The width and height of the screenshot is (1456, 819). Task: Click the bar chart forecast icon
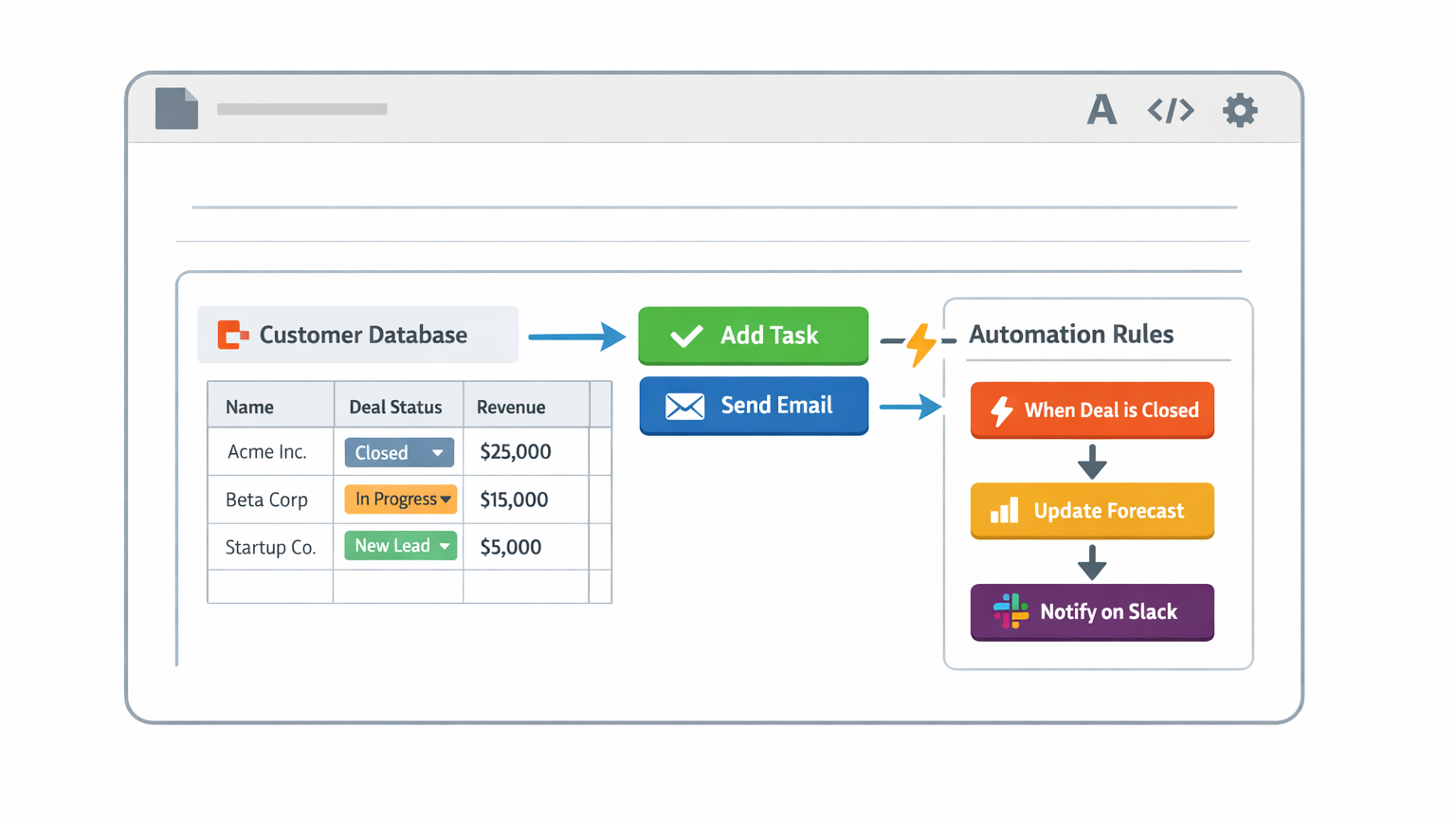click(1004, 511)
